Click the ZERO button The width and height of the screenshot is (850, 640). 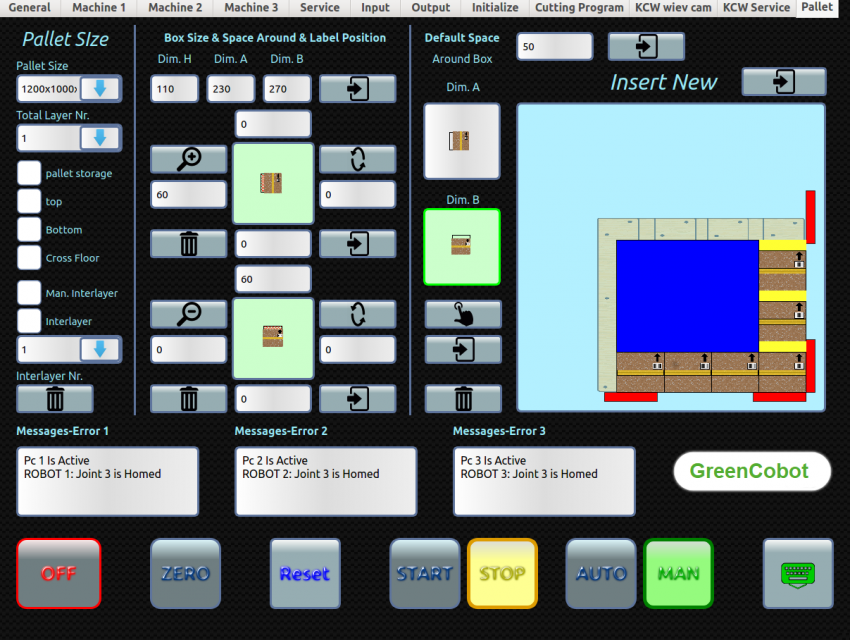coord(185,573)
